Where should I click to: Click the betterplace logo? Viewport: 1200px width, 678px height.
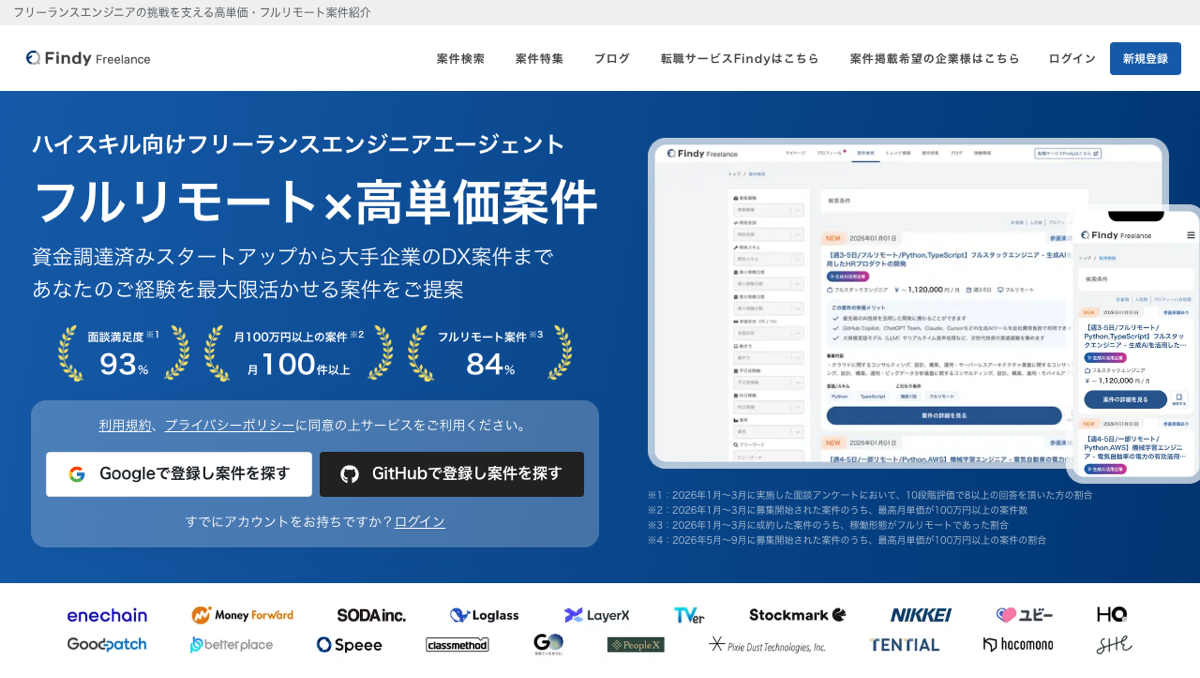pyautogui.click(x=231, y=645)
